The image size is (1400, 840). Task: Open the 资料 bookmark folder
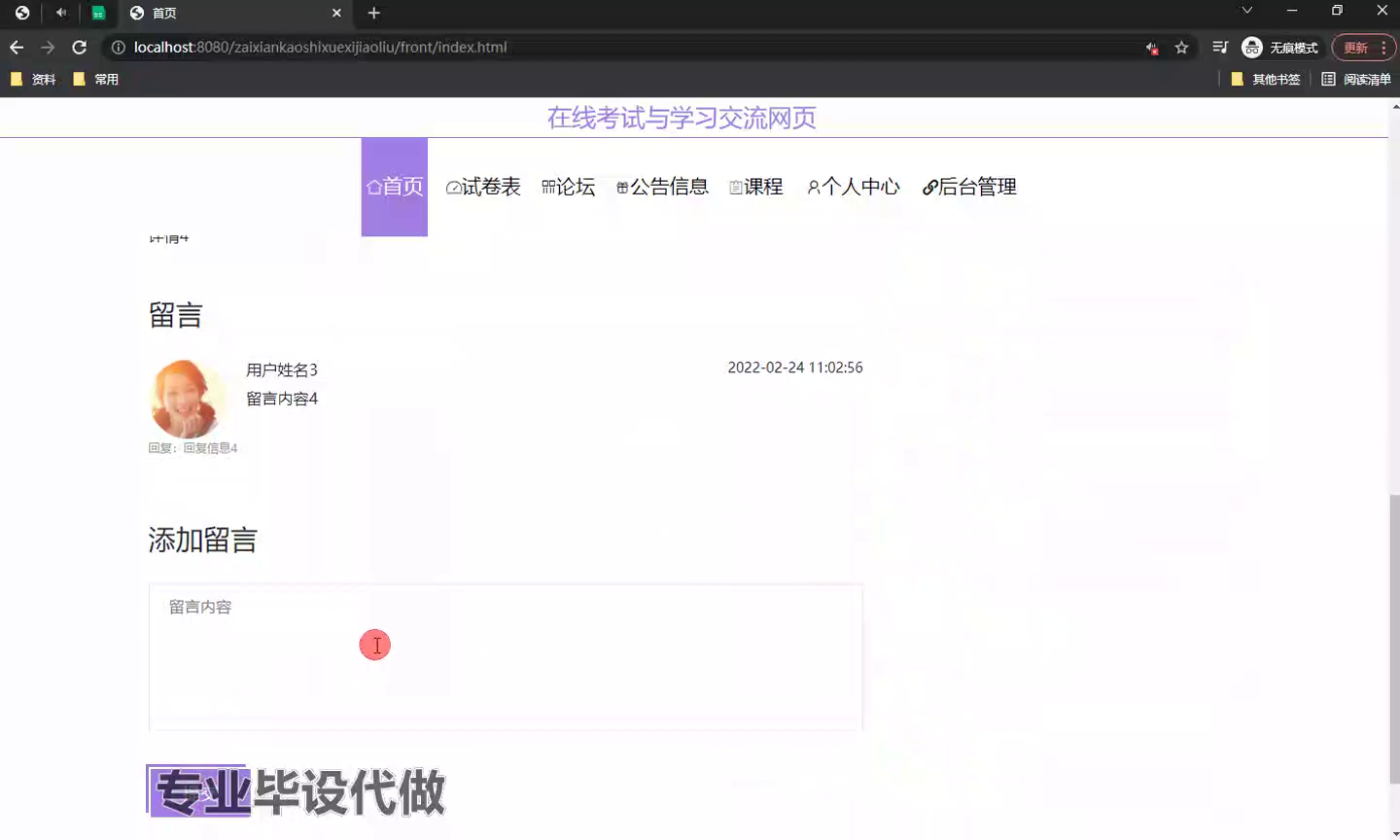click(x=33, y=80)
